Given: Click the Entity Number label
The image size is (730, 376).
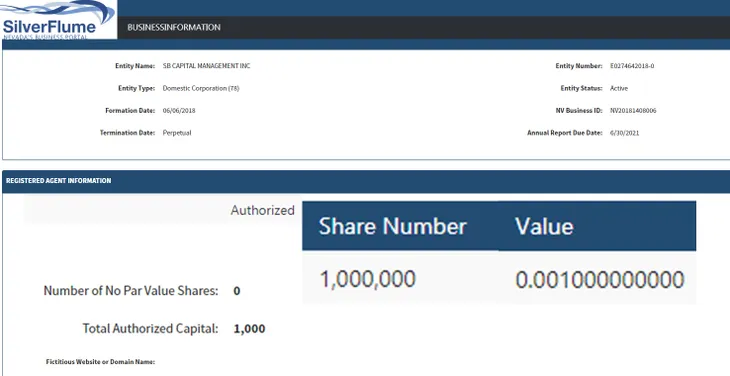Looking at the screenshot, I should click(579, 66).
